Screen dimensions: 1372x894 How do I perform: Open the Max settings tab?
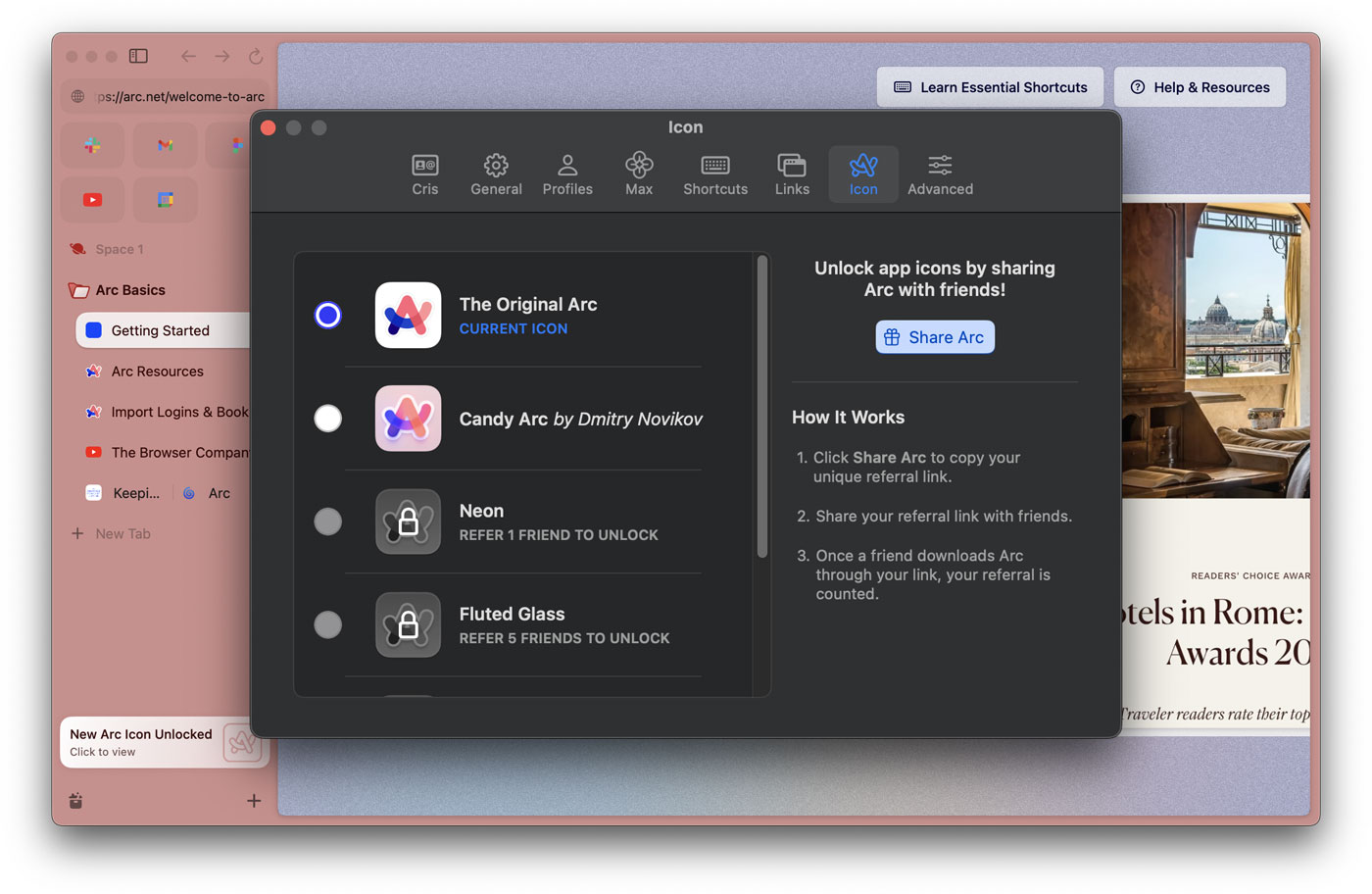point(639,174)
